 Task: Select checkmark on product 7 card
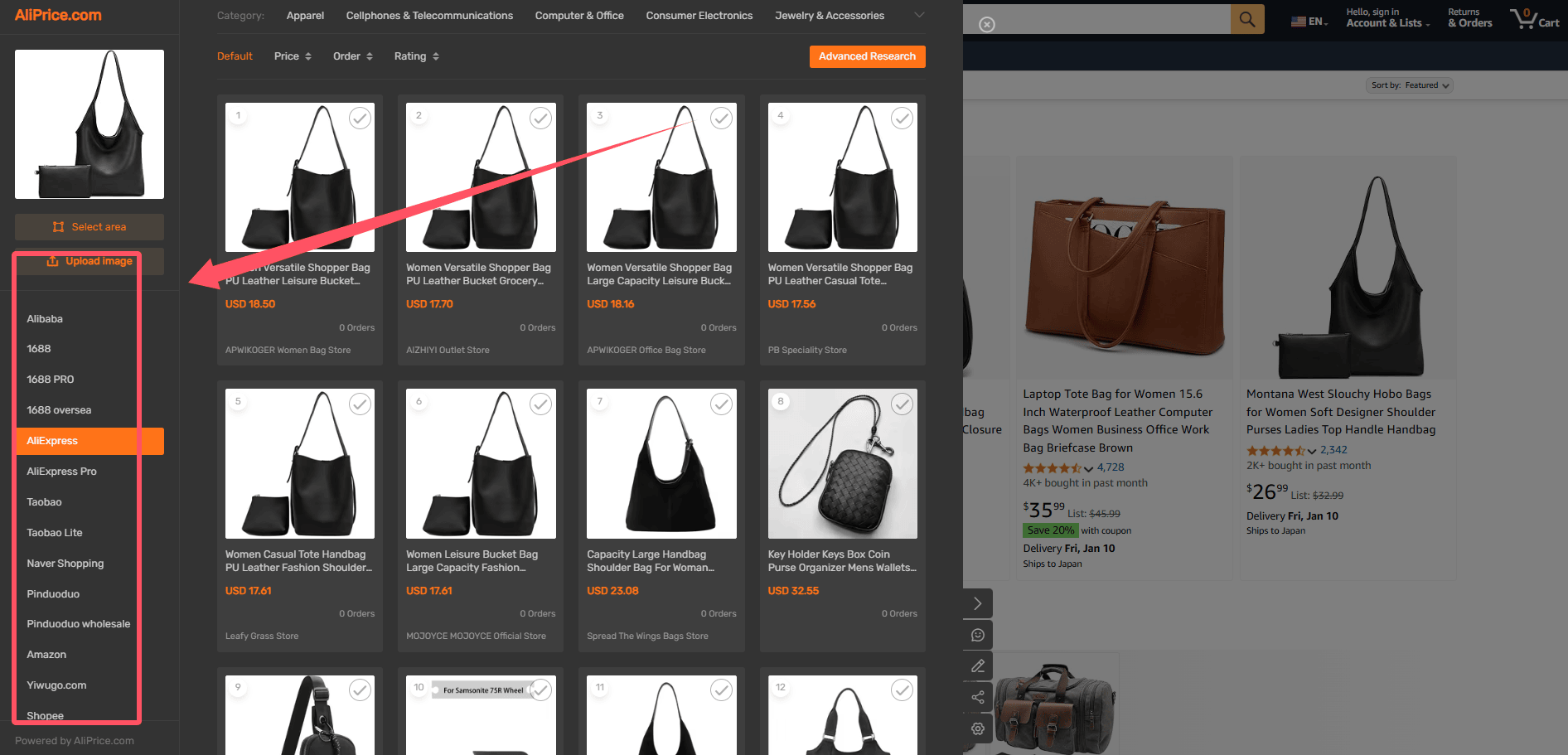722,404
